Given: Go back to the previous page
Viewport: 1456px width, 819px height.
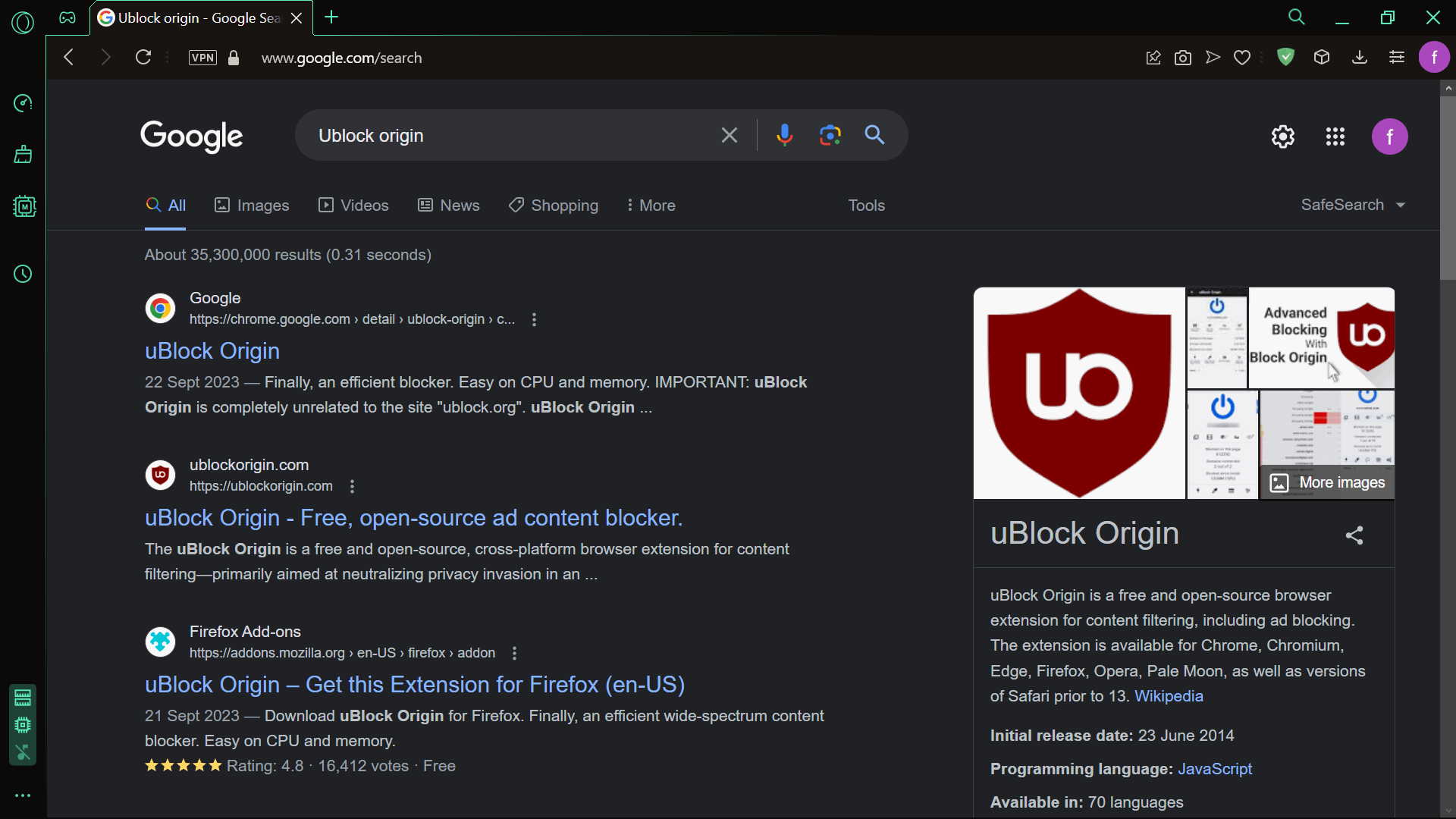Looking at the screenshot, I should pyautogui.click(x=69, y=57).
